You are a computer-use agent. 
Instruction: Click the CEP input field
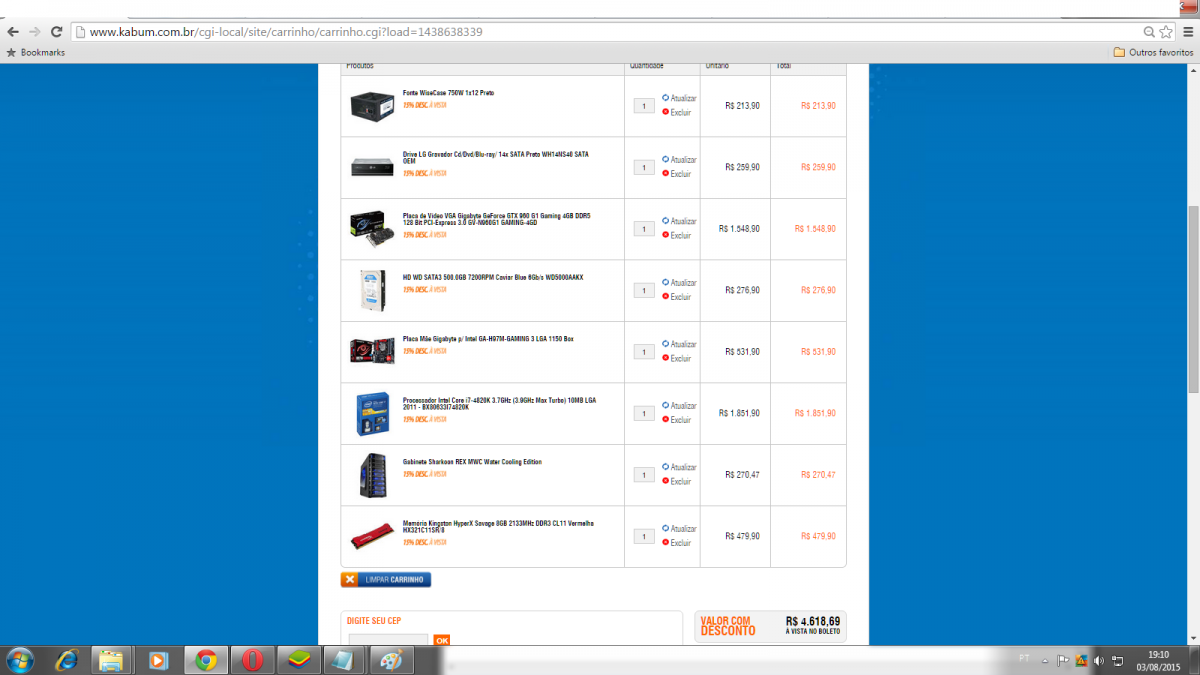point(388,640)
